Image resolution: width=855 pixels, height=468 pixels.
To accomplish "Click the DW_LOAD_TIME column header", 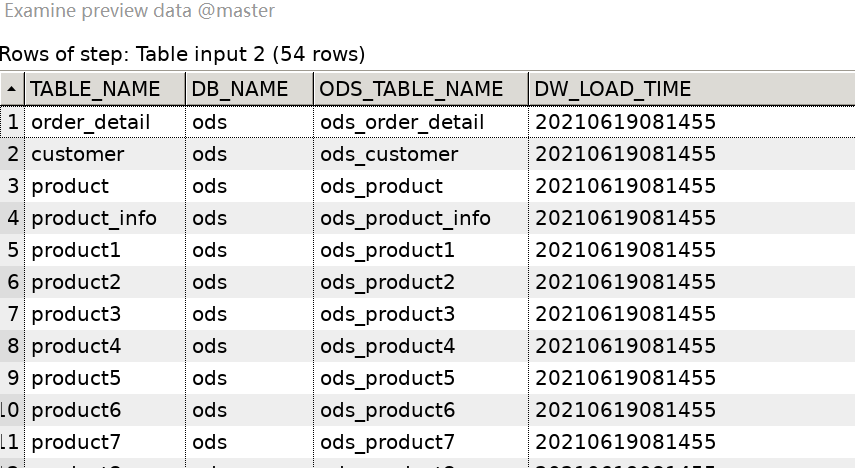I will (613, 89).
